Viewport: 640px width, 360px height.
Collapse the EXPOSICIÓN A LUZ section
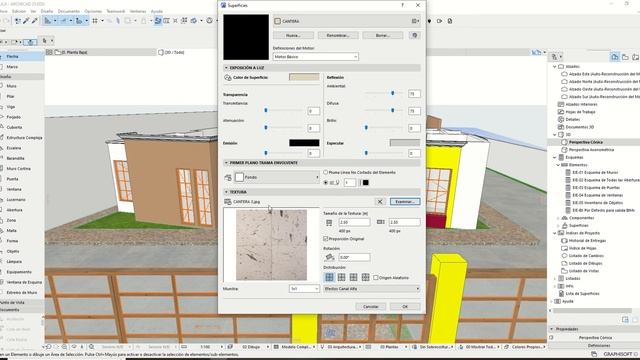coord(227,68)
